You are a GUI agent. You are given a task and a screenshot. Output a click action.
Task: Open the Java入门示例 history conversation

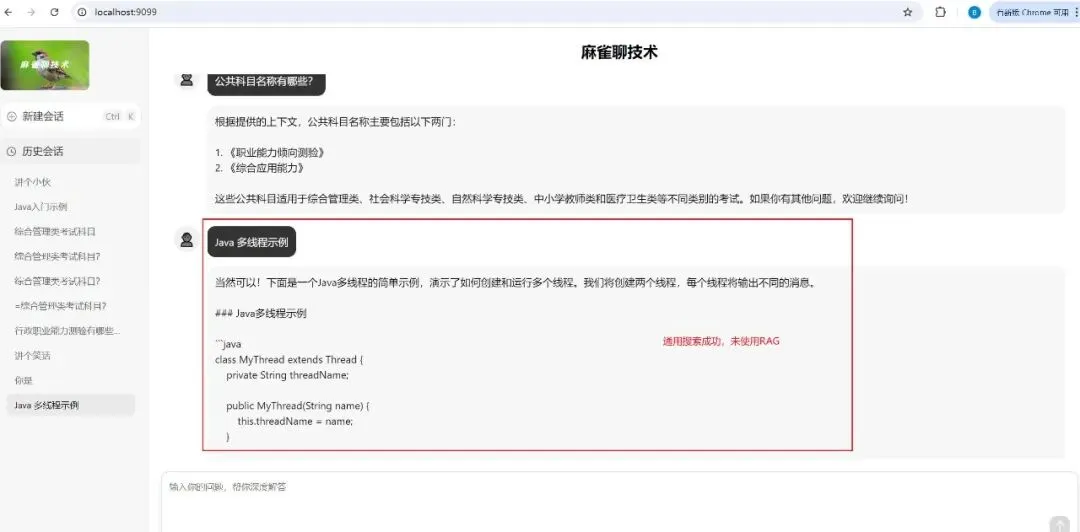(x=41, y=207)
